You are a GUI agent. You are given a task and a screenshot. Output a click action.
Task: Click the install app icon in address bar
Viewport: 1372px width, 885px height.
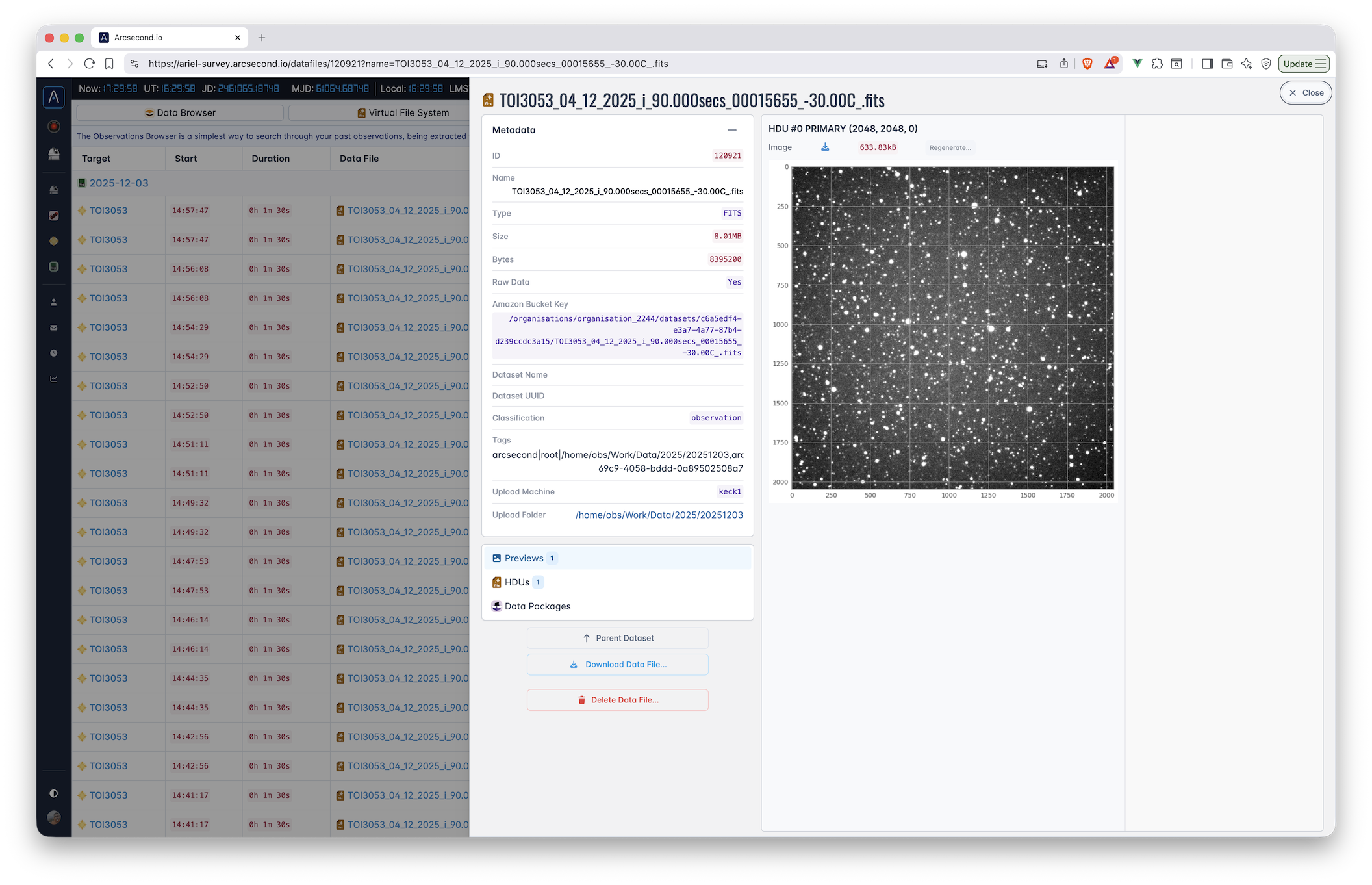pos(1042,64)
